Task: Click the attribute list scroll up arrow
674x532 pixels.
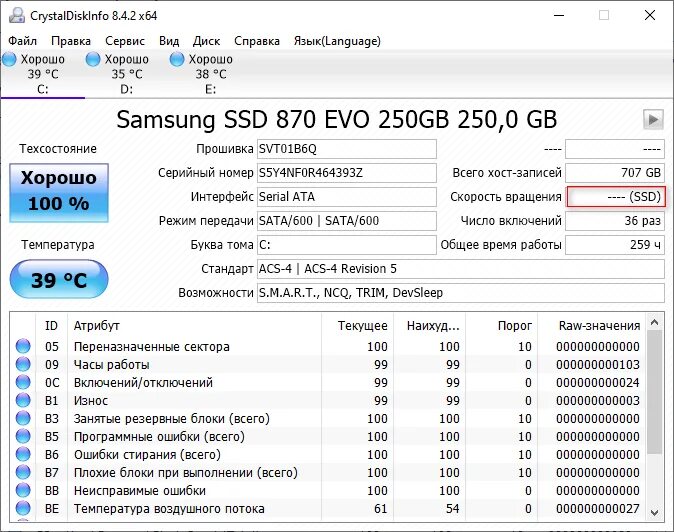Action: pyautogui.click(x=655, y=322)
